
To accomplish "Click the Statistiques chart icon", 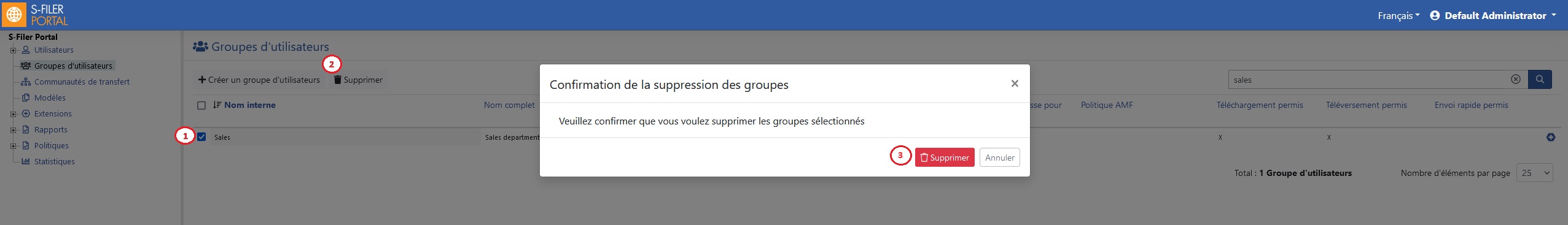I will 26,161.
